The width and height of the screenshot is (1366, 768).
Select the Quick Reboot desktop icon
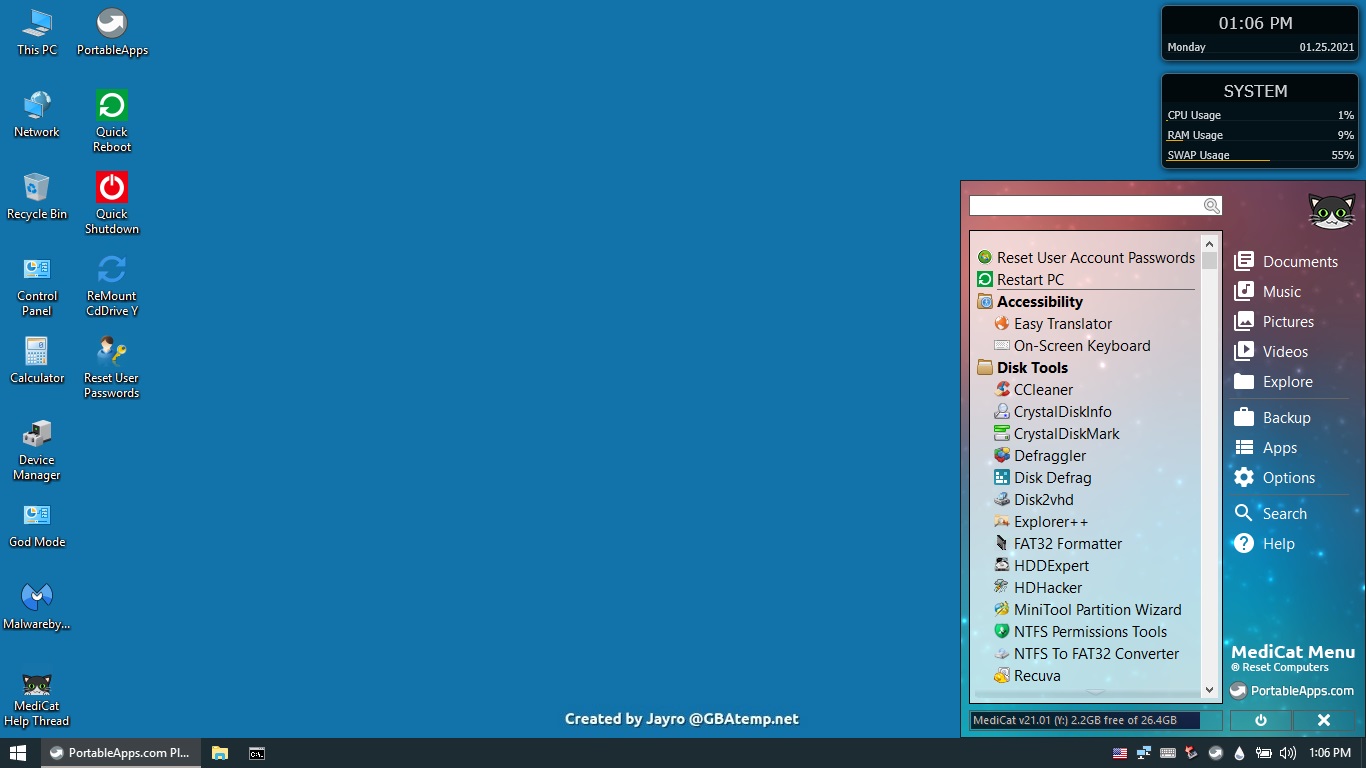click(x=112, y=121)
